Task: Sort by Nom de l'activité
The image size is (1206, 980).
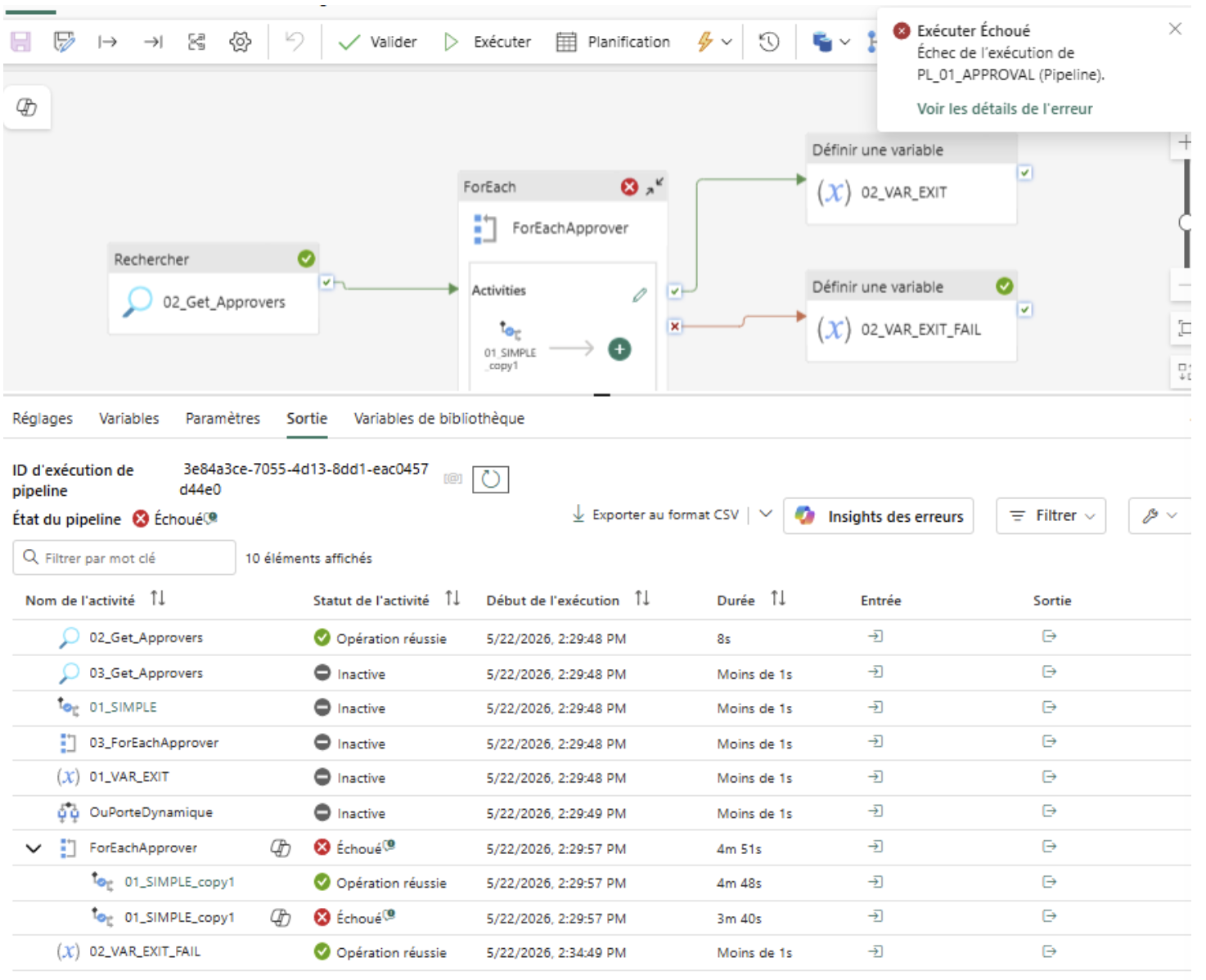Action: (x=158, y=599)
